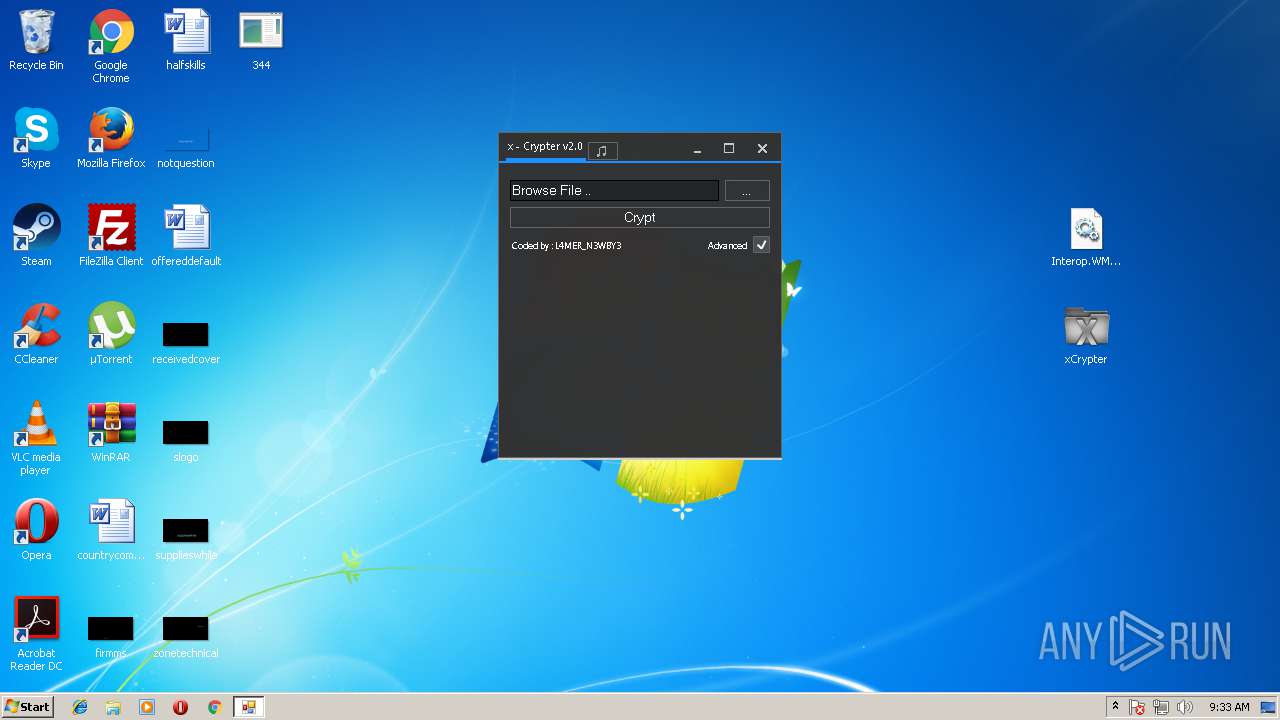Select the receivedcover desktop file
1280x720 pixels.
pyautogui.click(x=186, y=343)
